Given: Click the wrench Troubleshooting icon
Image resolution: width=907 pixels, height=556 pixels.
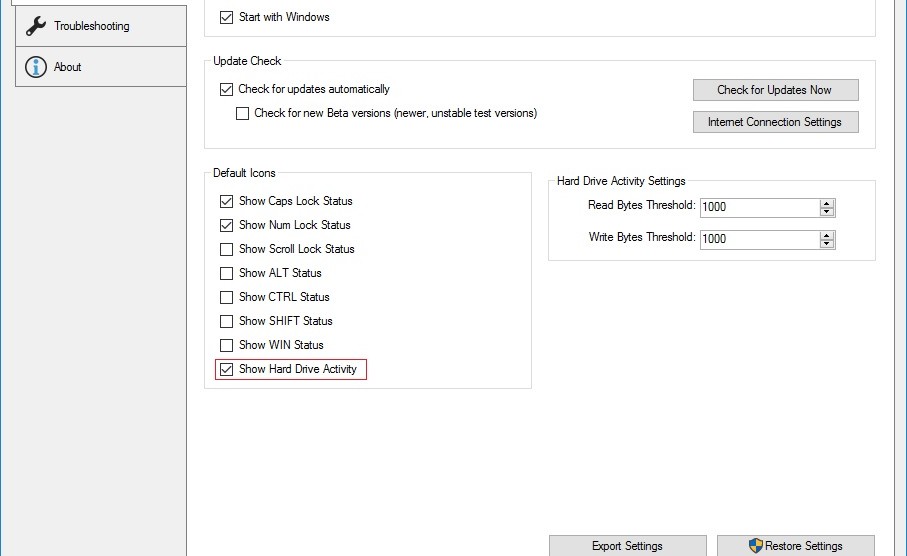Looking at the screenshot, I should coord(36,26).
